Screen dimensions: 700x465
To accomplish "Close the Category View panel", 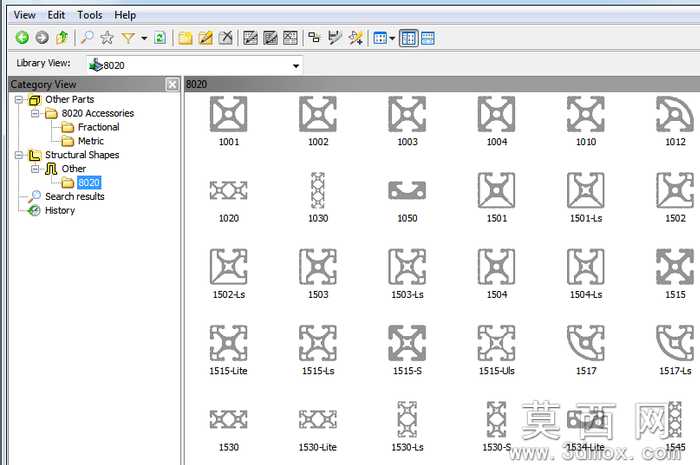I will pos(172,84).
